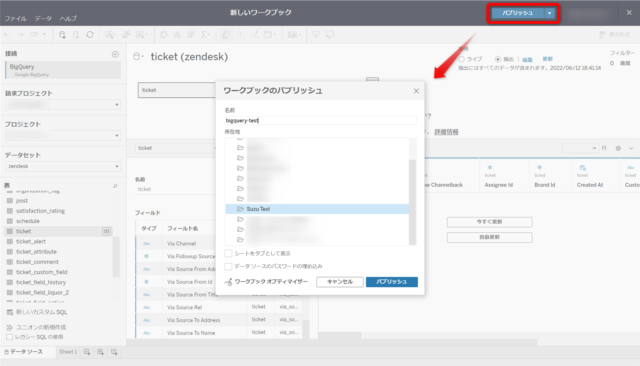Open the data grid settings gear icon
The height and width of the screenshot is (366, 640).
click(618, 148)
